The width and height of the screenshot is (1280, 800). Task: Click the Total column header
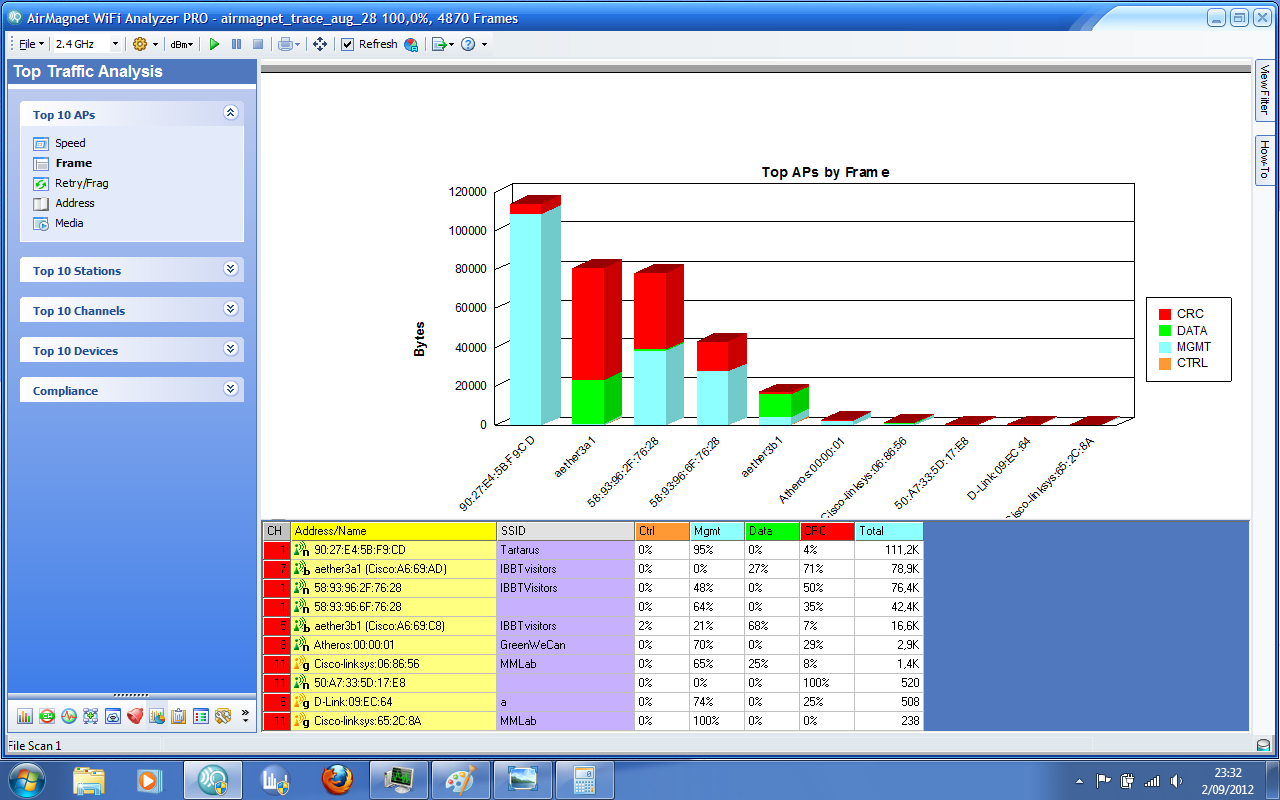point(889,531)
